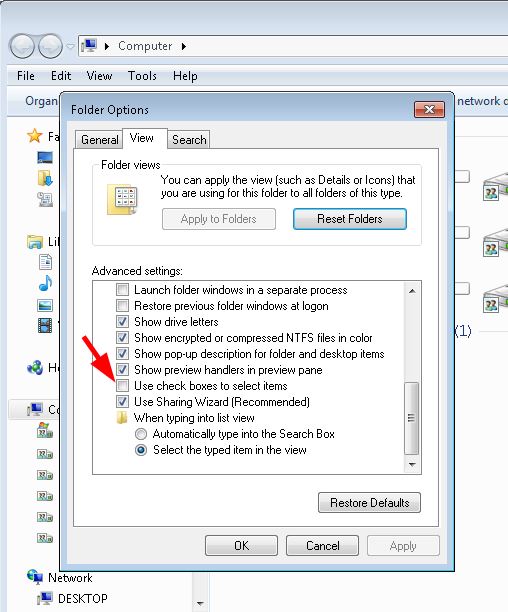
Task: Open the Edit menu
Action: (61, 76)
